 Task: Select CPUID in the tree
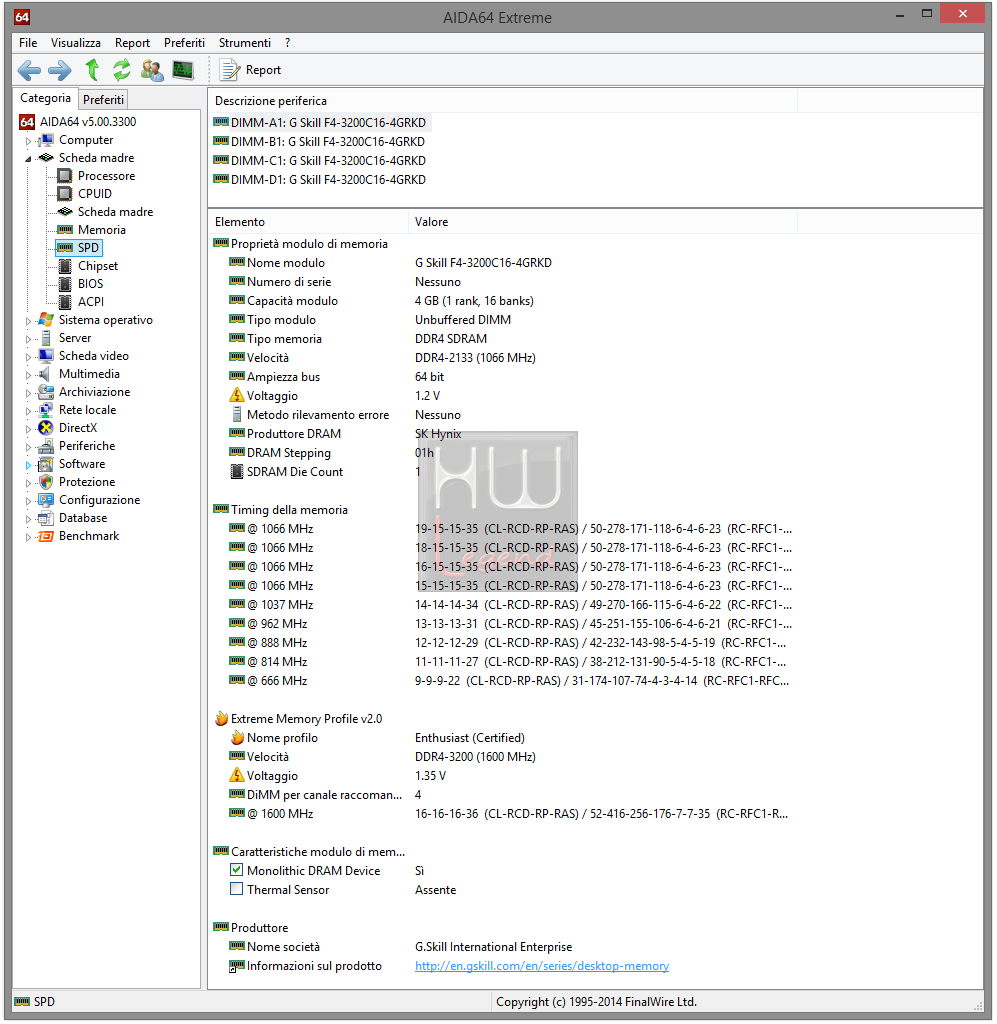click(x=95, y=194)
